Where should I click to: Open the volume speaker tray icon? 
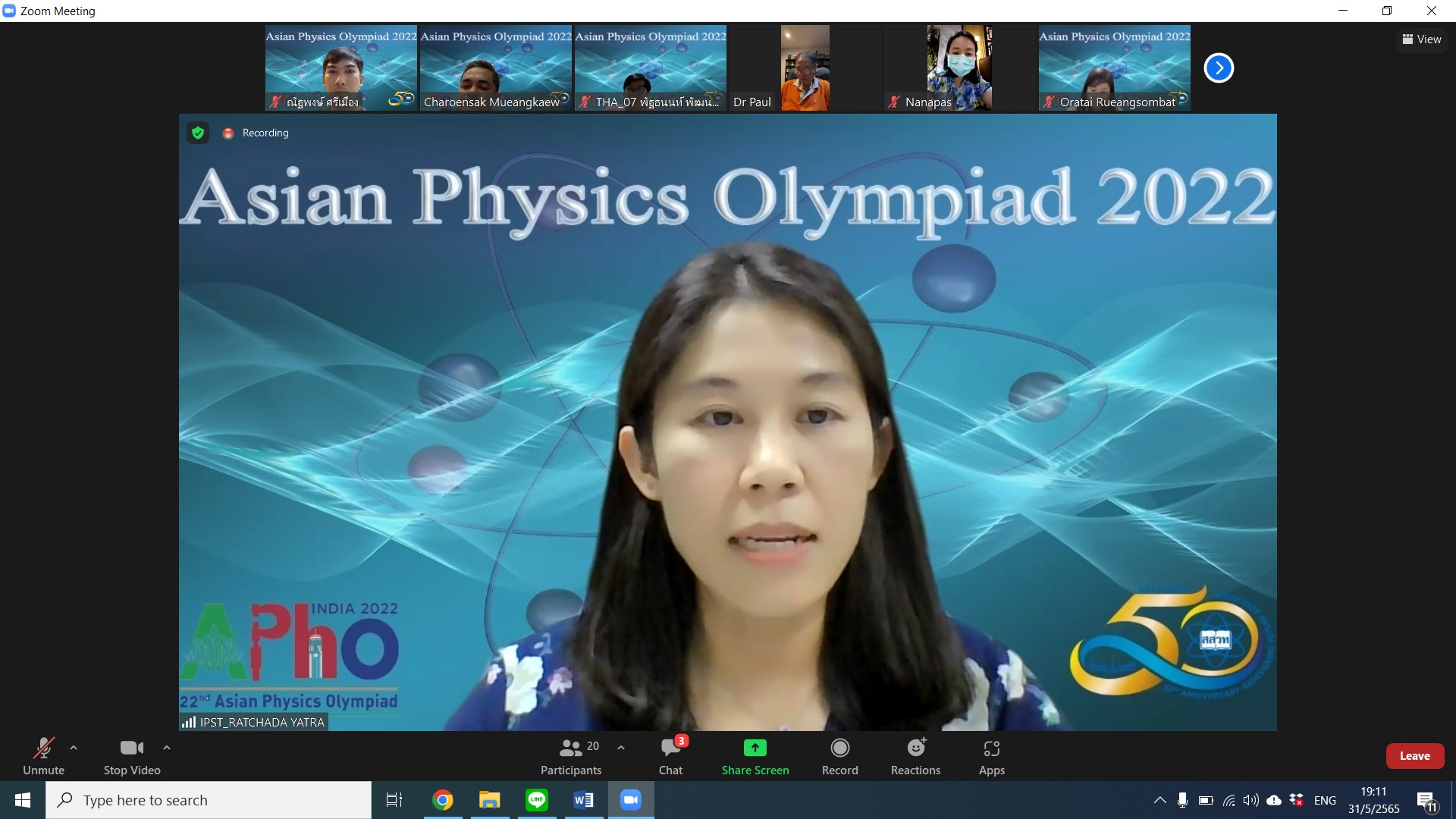tap(1251, 800)
